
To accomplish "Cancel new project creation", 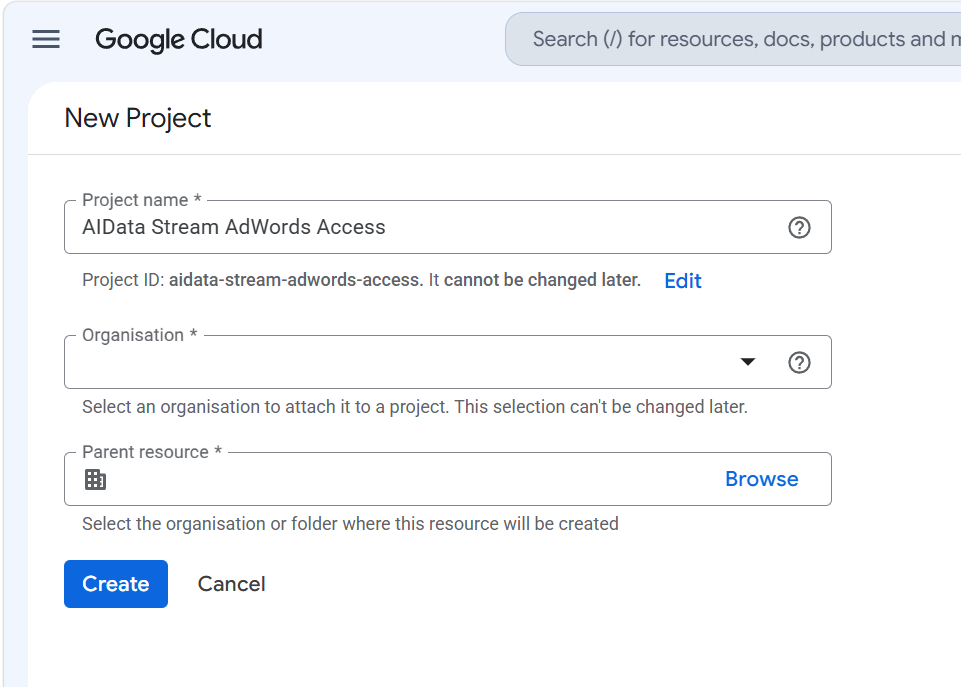I will (232, 584).
